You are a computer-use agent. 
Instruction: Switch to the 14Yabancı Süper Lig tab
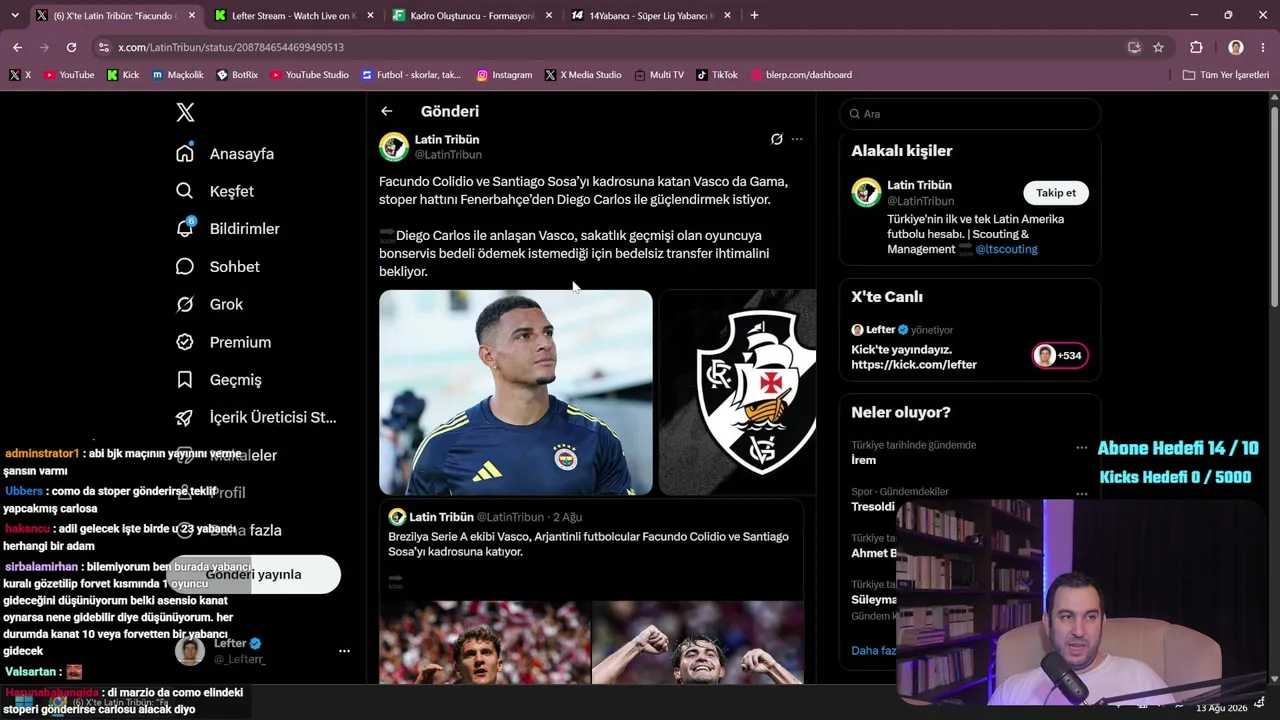[651, 16]
